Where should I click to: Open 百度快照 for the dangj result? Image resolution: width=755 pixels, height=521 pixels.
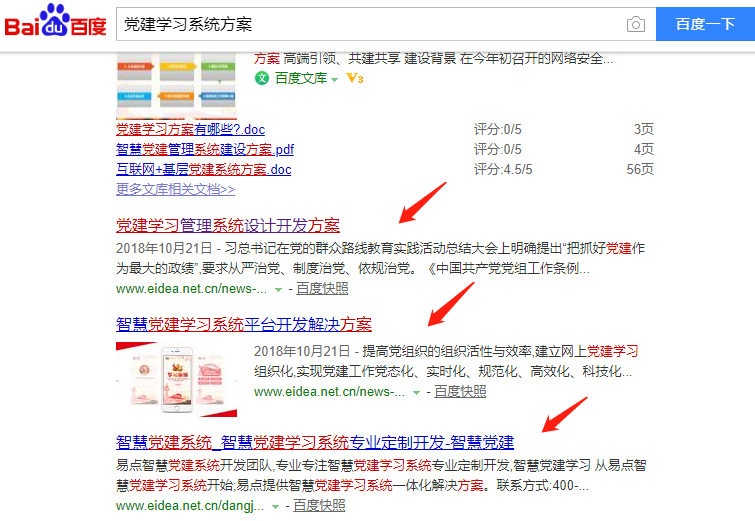[319, 506]
